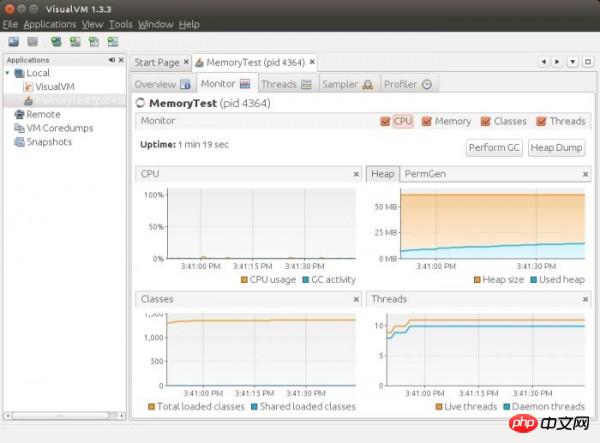Click the VisualVM application icon in tree
The height and width of the screenshot is (443, 600).
pos(28,87)
